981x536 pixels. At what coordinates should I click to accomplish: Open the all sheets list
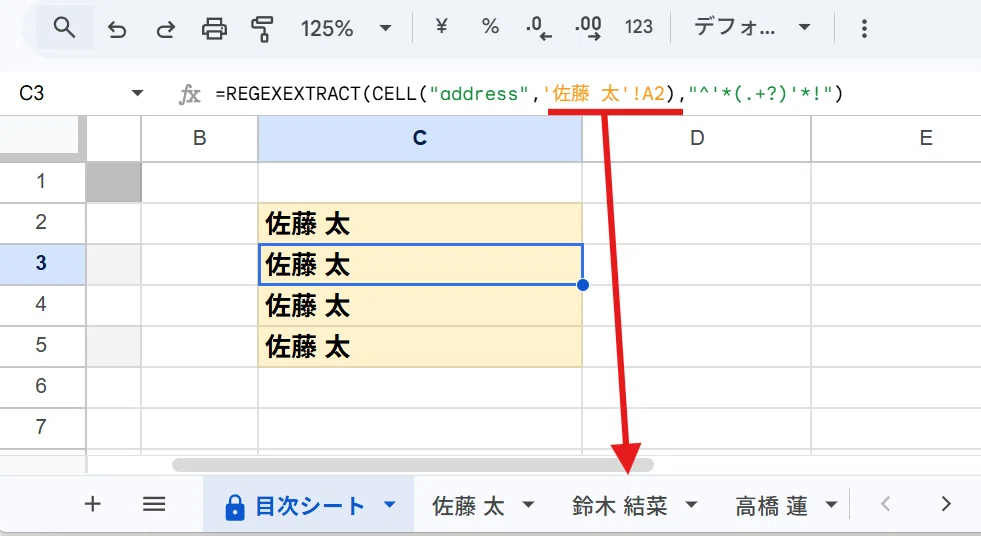(x=154, y=504)
